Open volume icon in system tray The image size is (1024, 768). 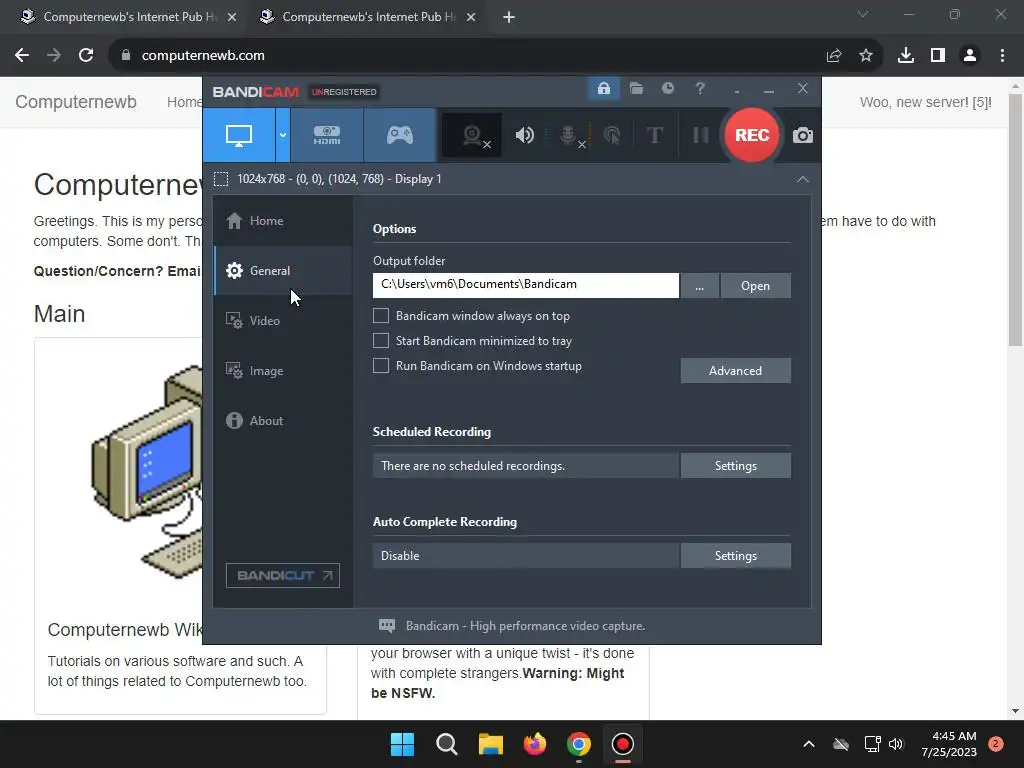896,744
